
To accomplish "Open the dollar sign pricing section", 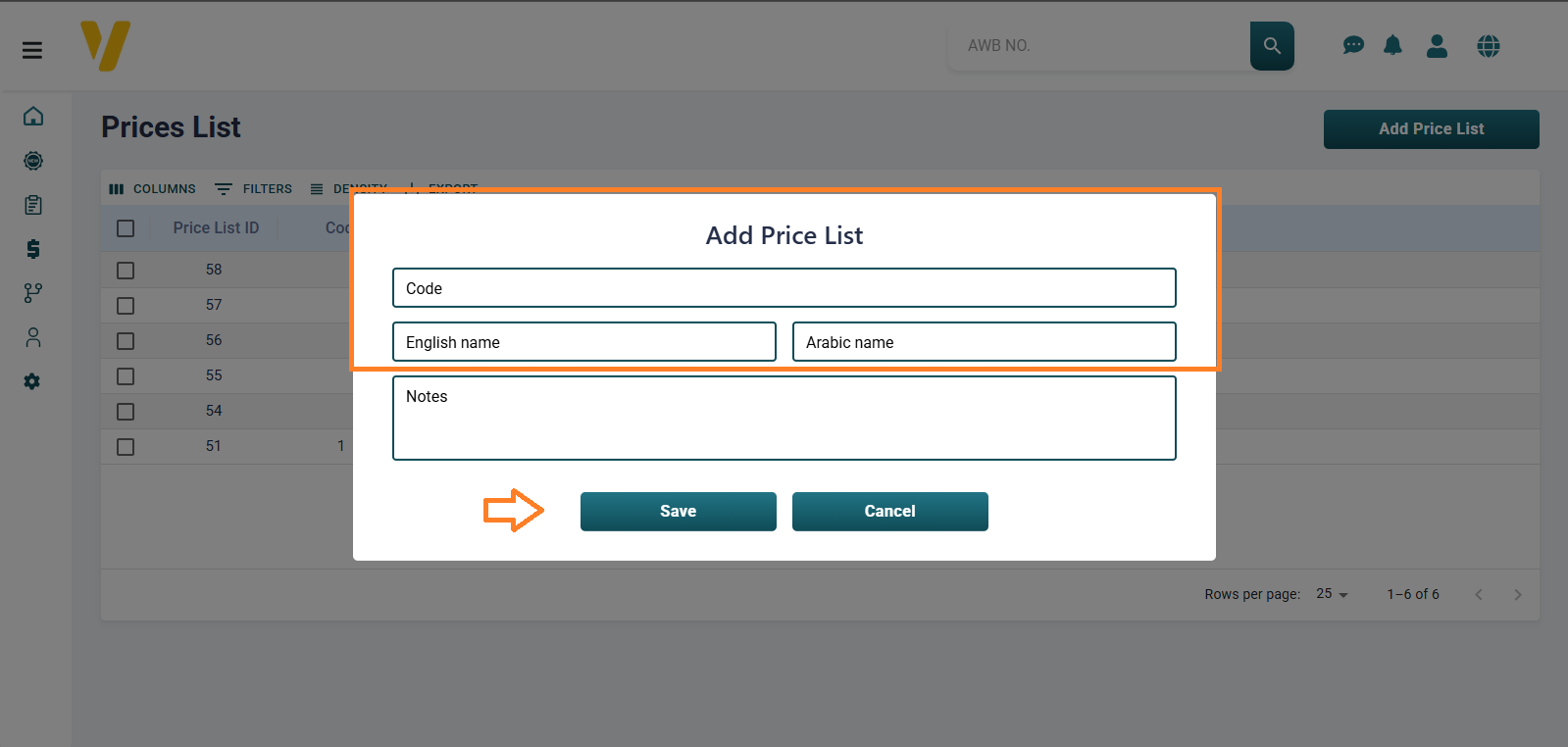I will click(x=33, y=249).
